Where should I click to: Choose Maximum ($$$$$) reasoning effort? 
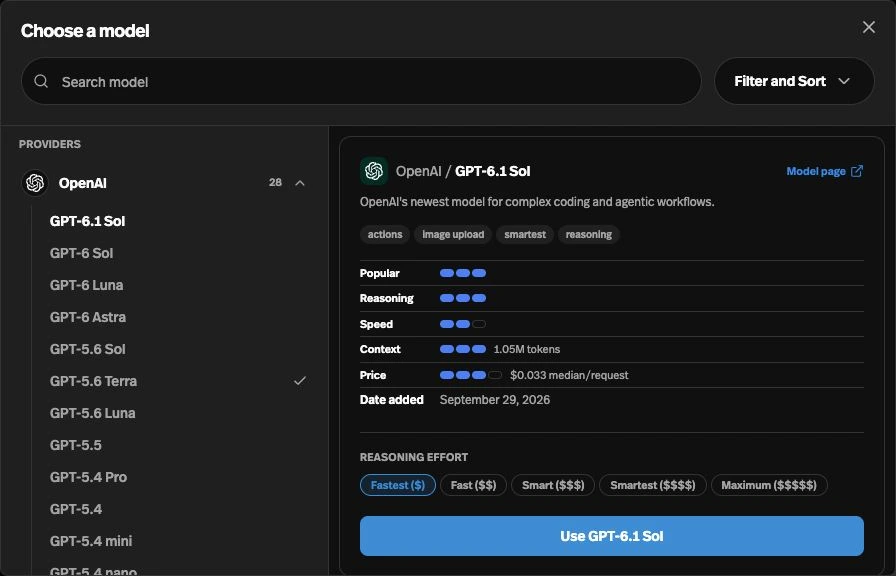click(769, 485)
